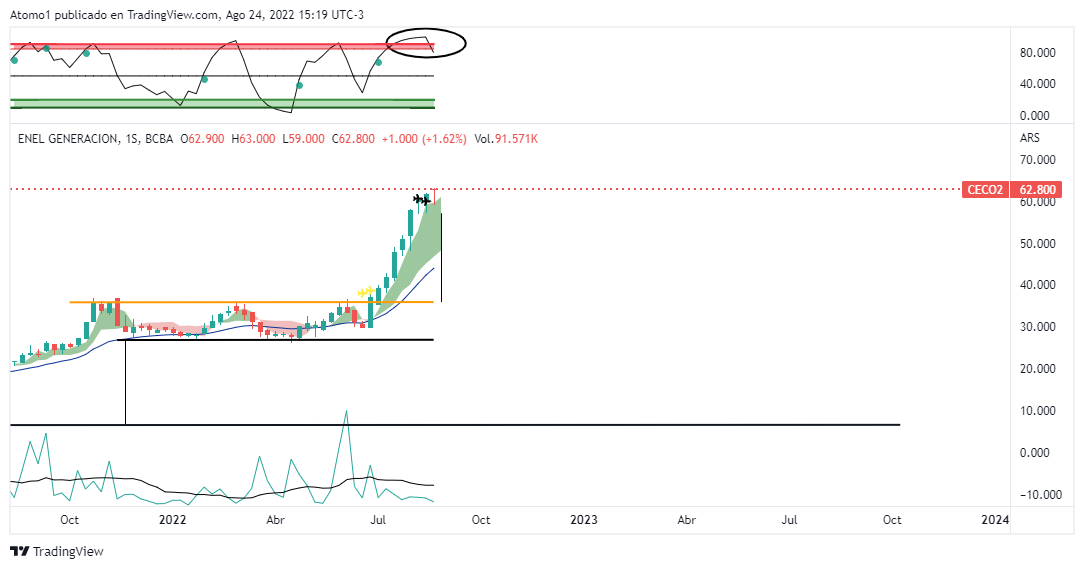Click the first Jul label on time axis
The height and width of the screenshot is (569, 1084).
click(x=377, y=520)
